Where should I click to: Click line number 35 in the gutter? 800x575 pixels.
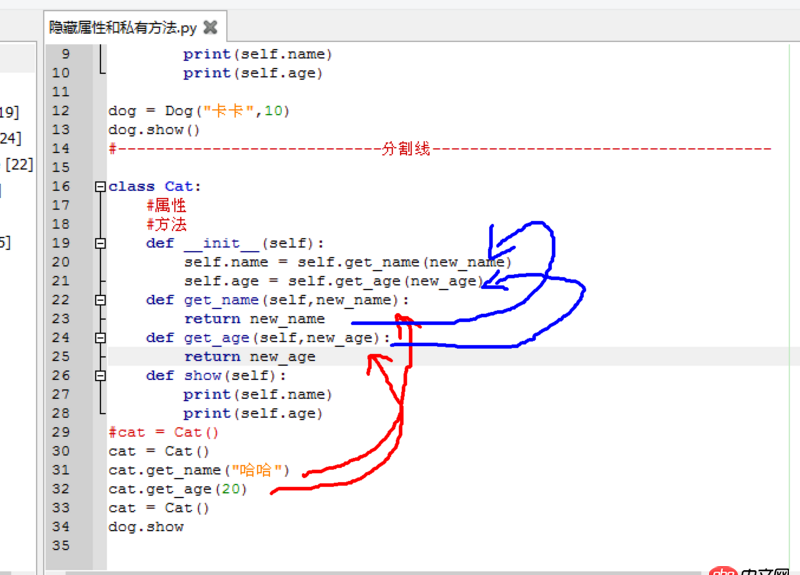[x=61, y=545]
